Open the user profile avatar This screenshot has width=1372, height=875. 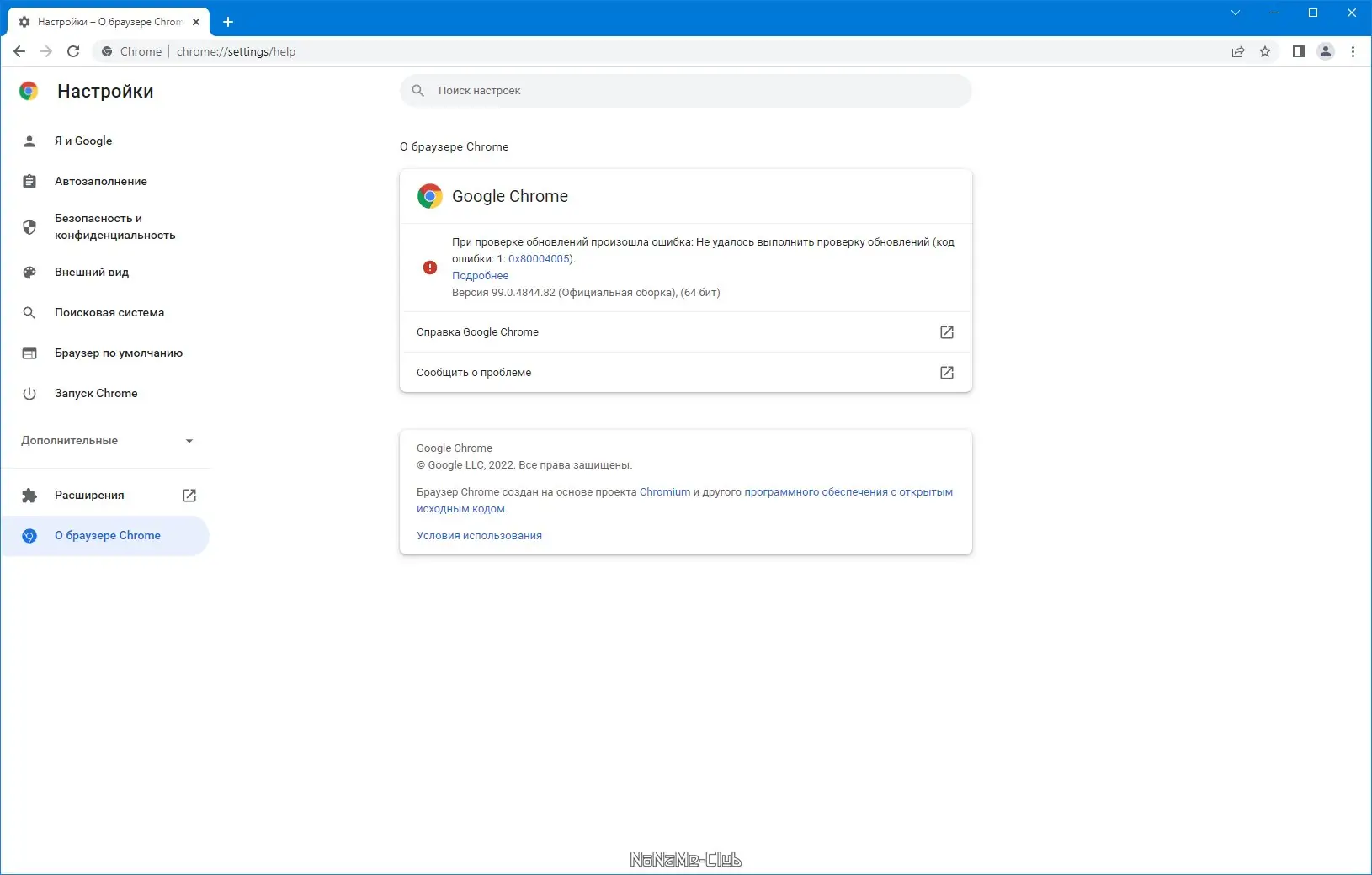(x=1326, y=51)
